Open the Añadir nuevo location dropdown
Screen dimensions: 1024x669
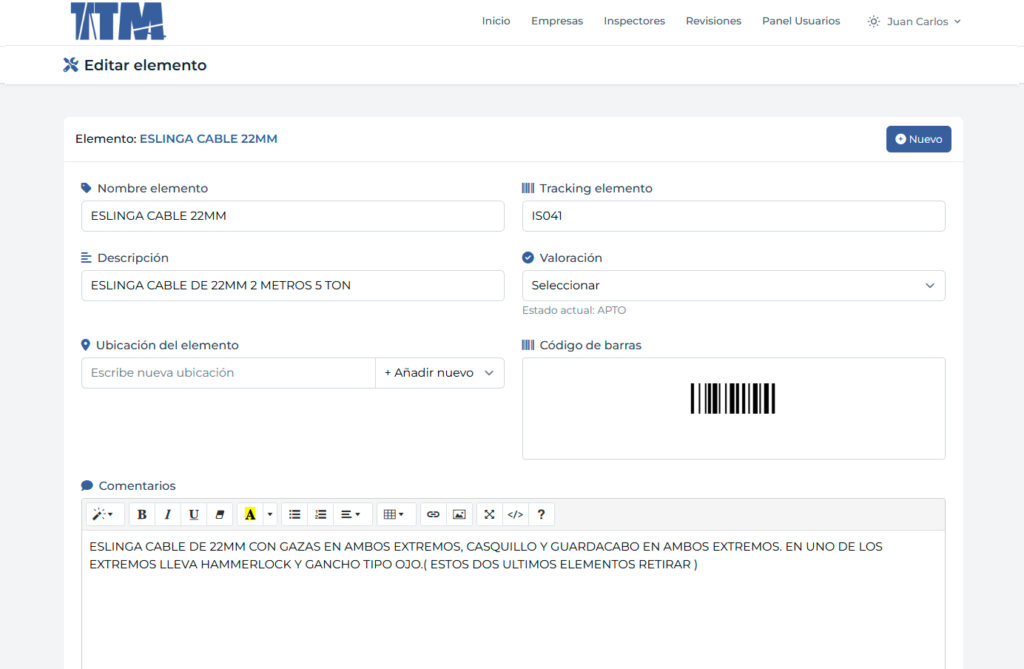point(440,372)
